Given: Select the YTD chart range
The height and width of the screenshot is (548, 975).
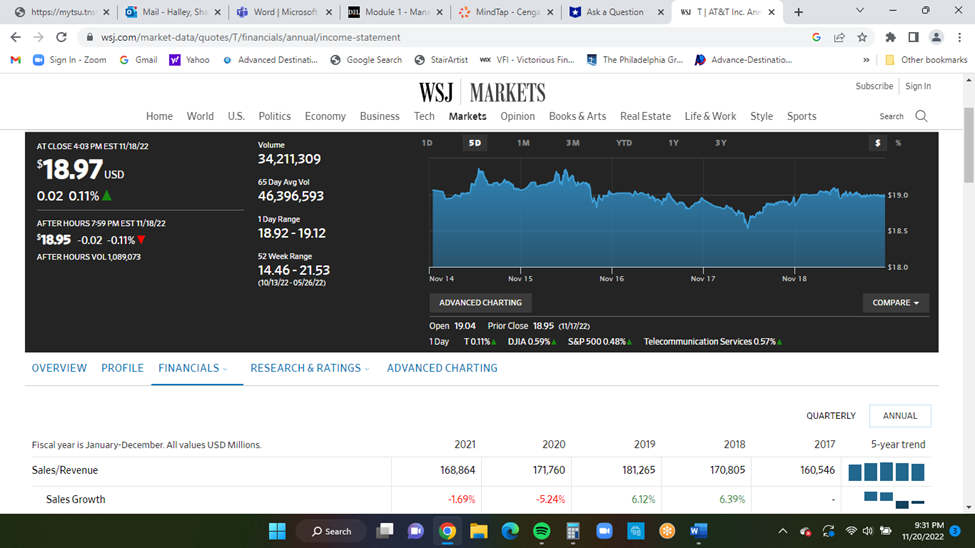Looking at the screenshot, I should [624, 143].
